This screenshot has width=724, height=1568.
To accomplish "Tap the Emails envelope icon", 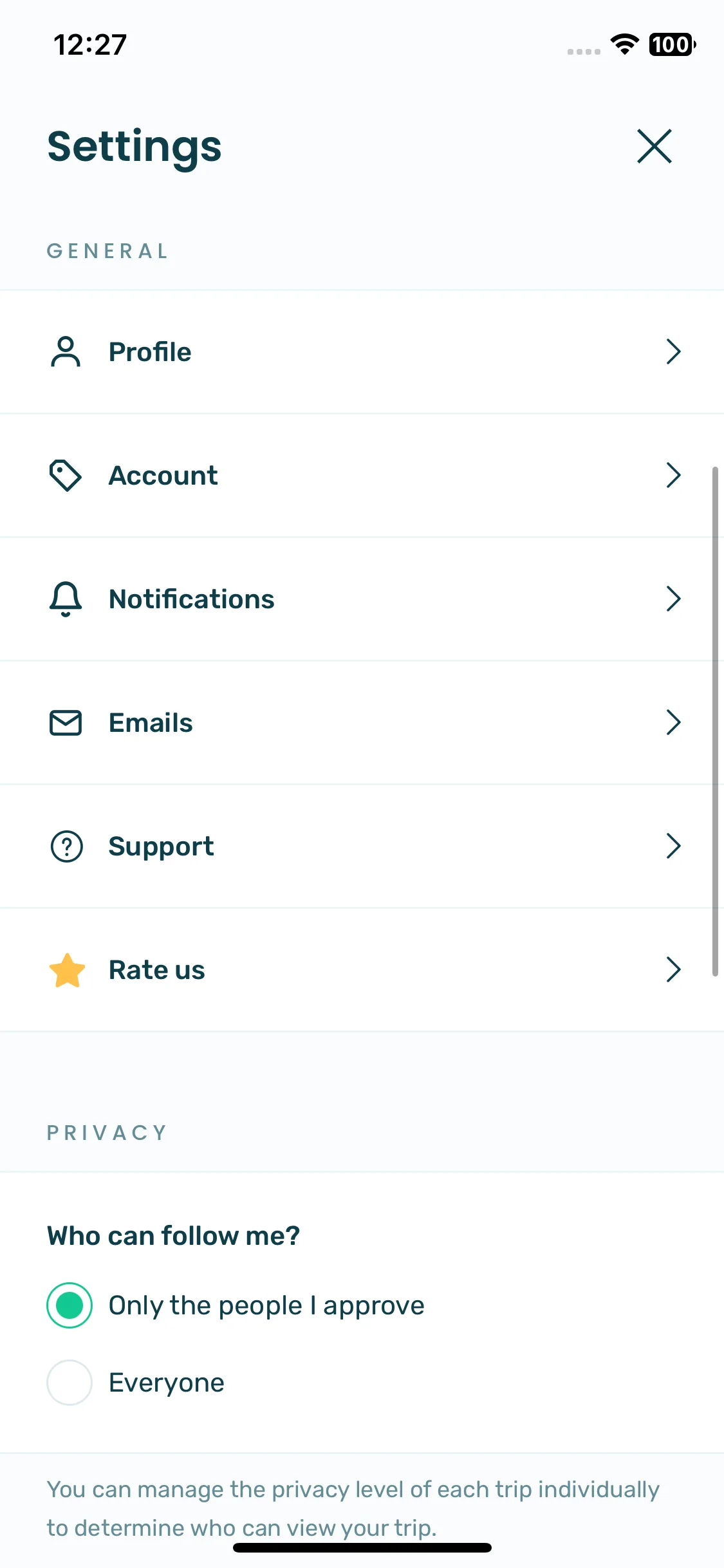I will point(66,722).
